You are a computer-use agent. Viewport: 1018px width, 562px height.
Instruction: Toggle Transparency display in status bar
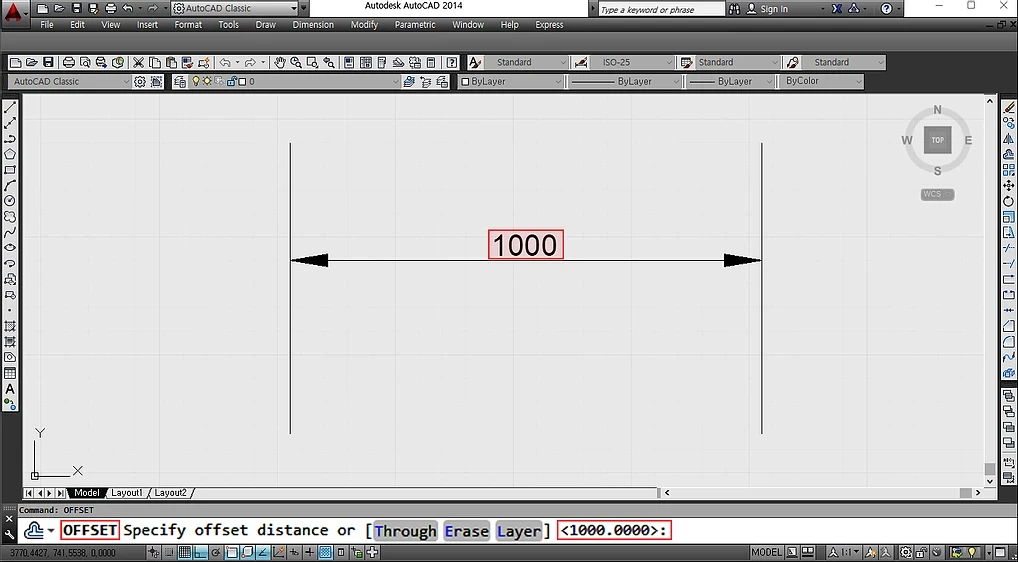click(325, 553)
